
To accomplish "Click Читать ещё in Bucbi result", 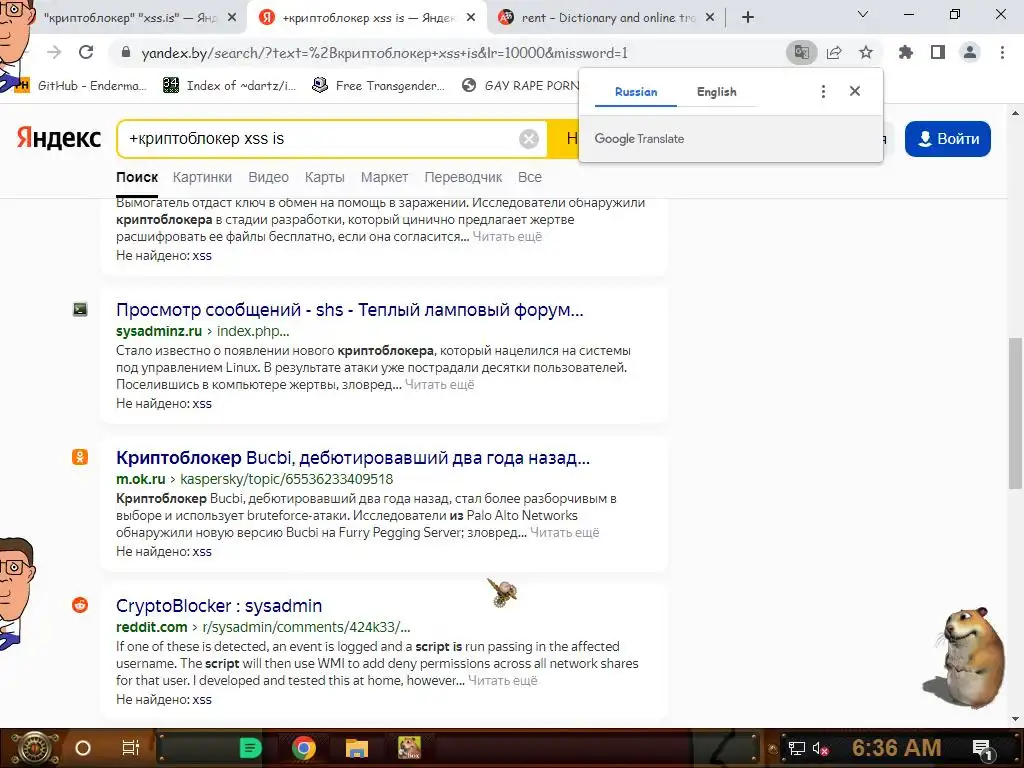I will tap(564, 533).
